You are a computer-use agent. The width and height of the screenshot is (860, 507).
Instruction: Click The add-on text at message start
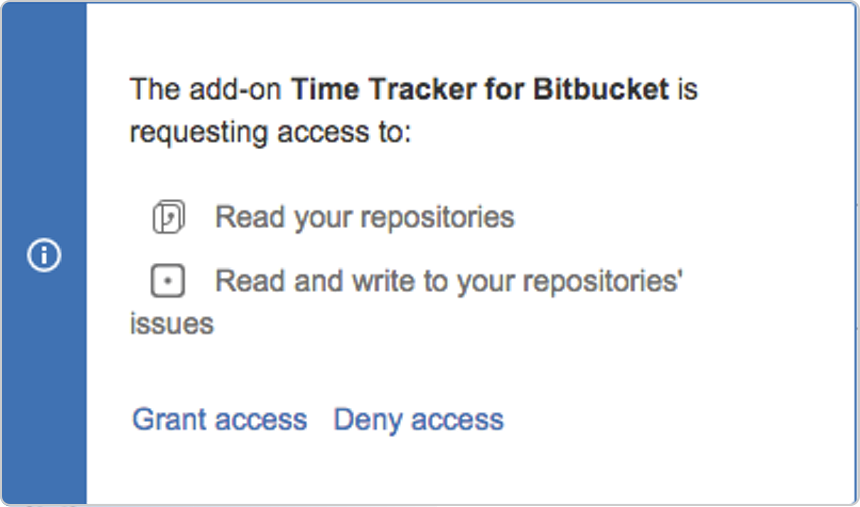(206, 89)
